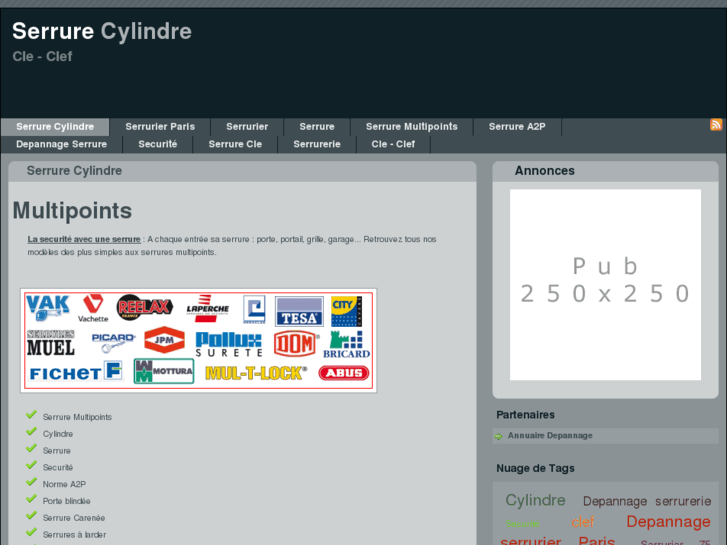This screenshot has width=727, height=545.
Task: Follow the 'La securité avec une serrure' link
Action: [x=84, y=239]
